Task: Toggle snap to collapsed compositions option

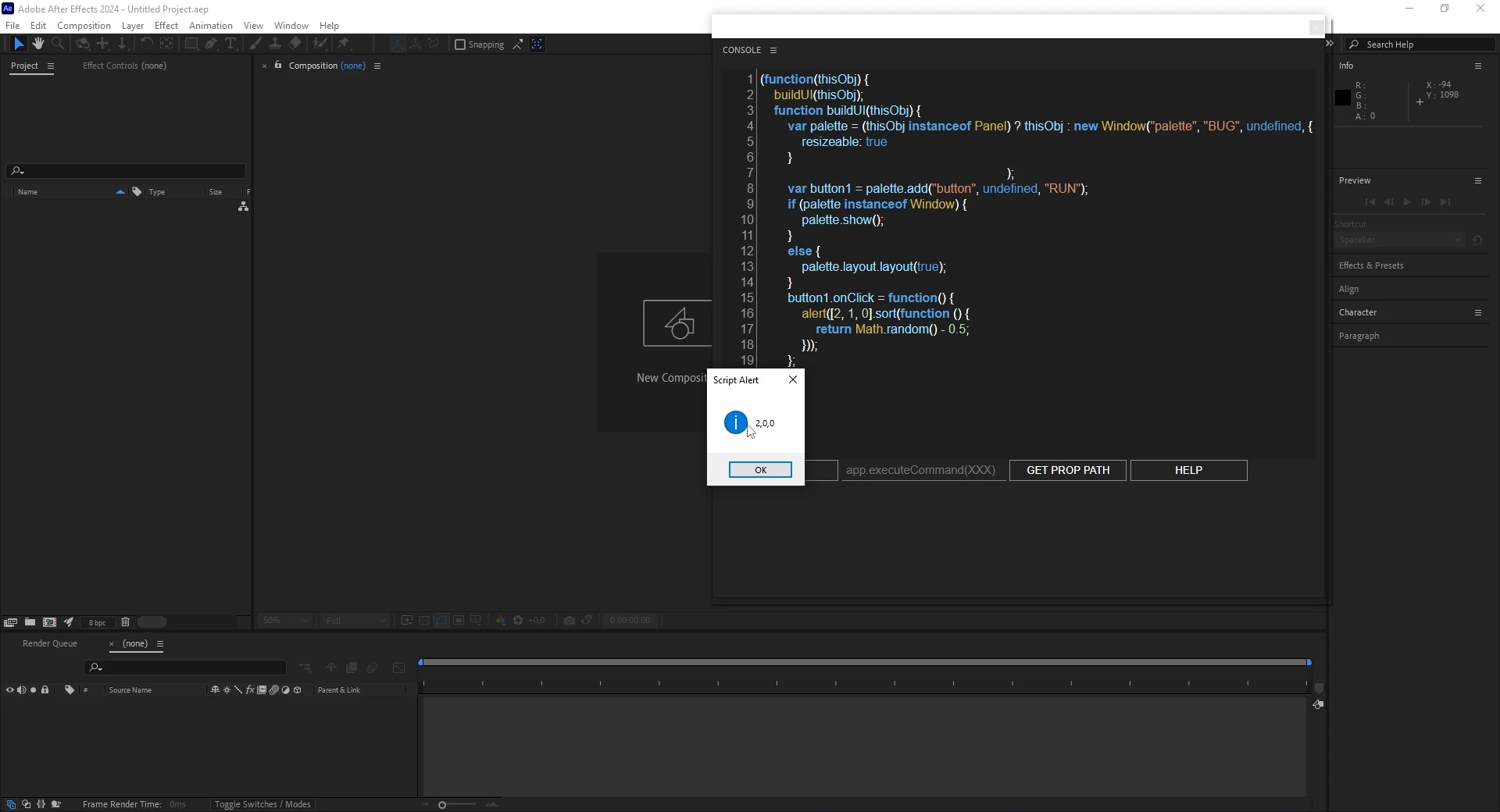Action: 537,45
